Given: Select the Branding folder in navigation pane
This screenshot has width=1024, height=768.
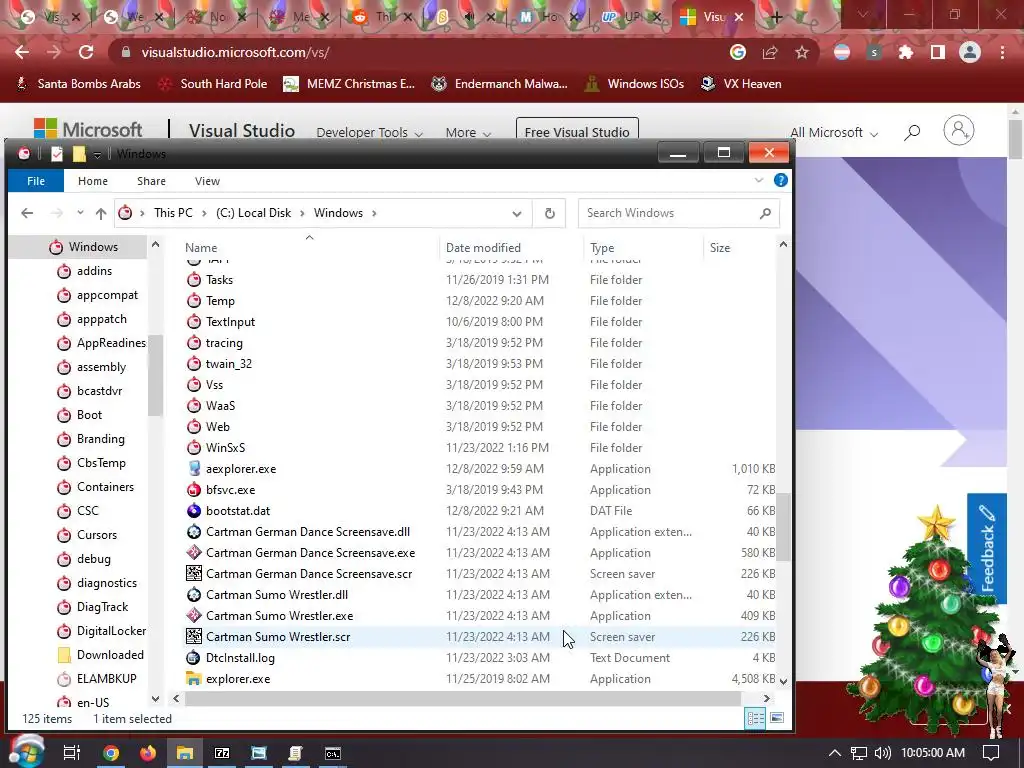Looking at the screenshot, I should coord(101,439).
